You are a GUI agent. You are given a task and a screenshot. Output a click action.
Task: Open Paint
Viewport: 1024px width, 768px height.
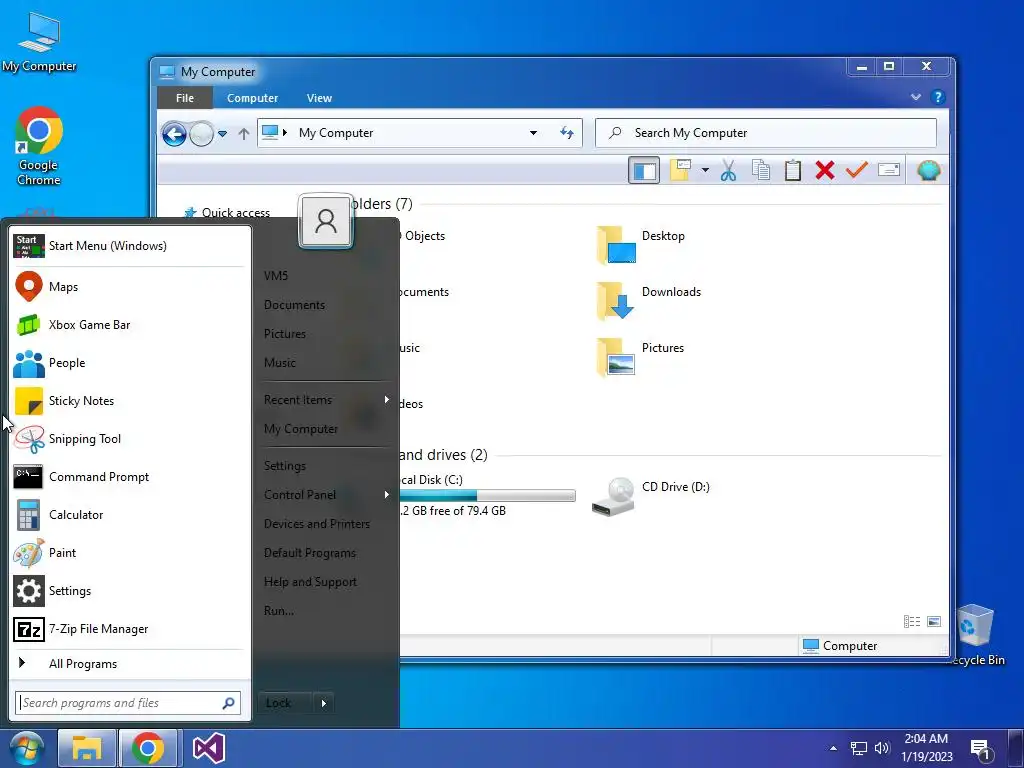[x=129, y=552]
